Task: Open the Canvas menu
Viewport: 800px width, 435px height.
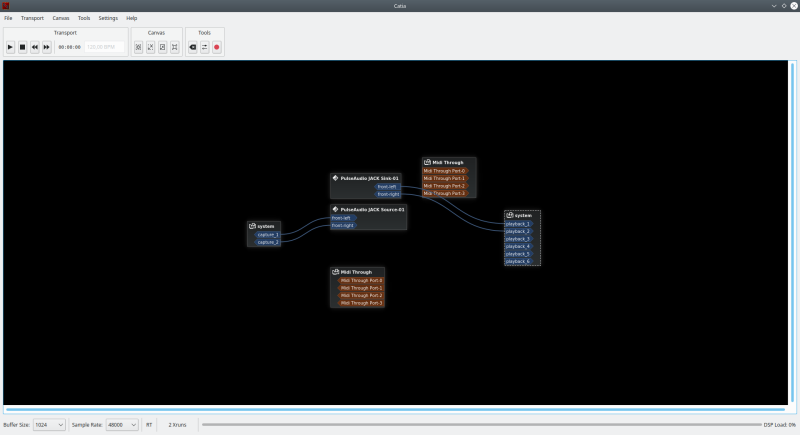Action: click(x=61, y=18)
